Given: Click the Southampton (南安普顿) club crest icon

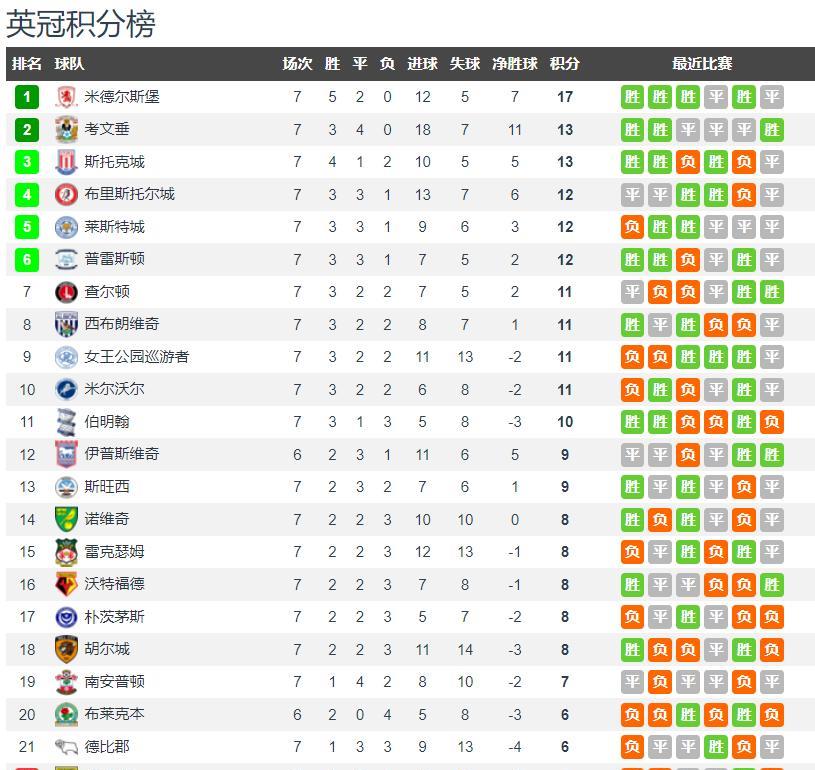Looking at the screenshot, I should pos(66,682).
